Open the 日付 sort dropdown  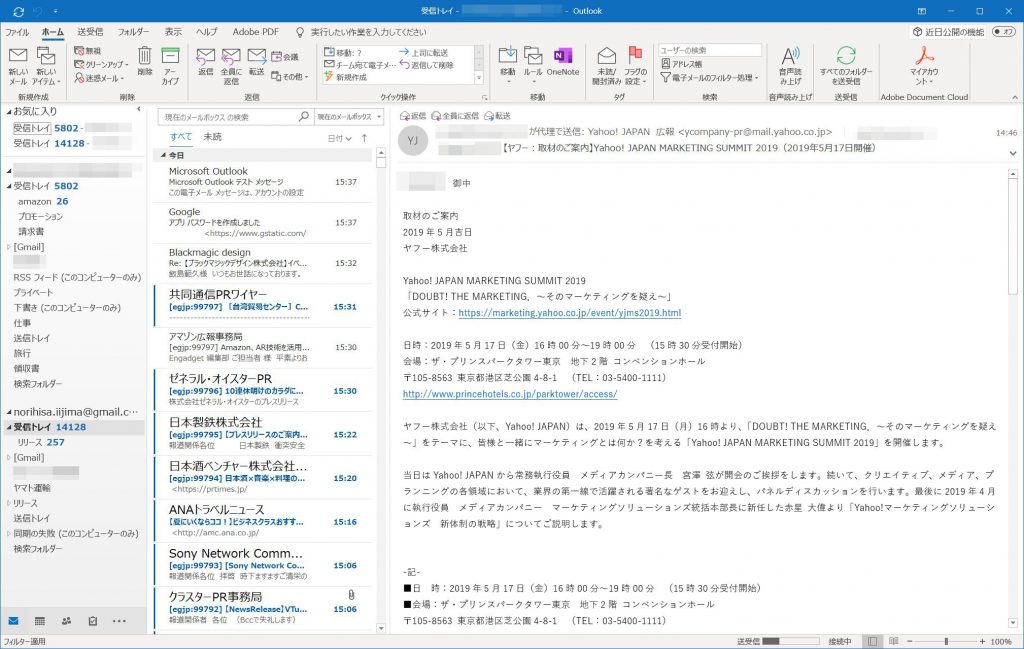[x=340, y=138]
